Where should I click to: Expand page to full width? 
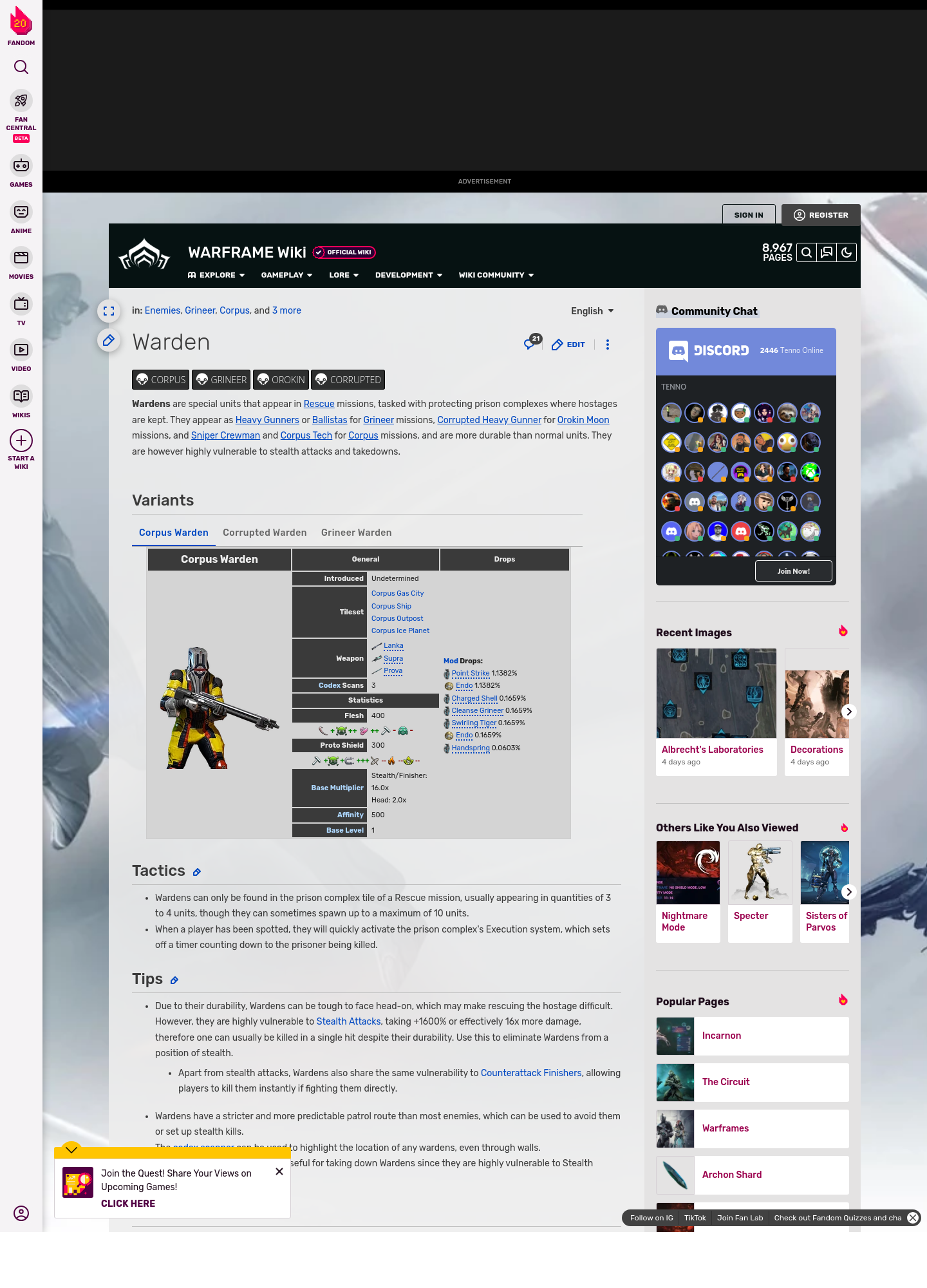[109, 311]
